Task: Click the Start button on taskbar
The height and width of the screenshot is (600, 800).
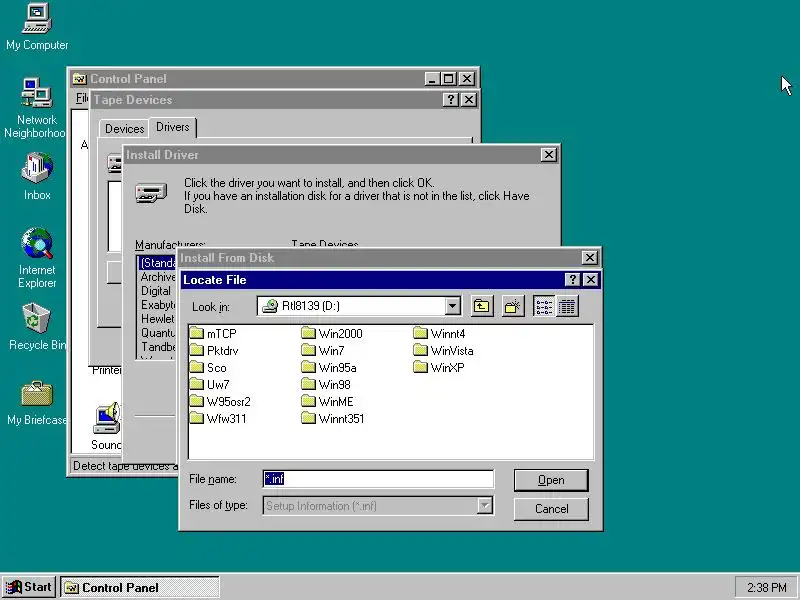Action: 29,587
